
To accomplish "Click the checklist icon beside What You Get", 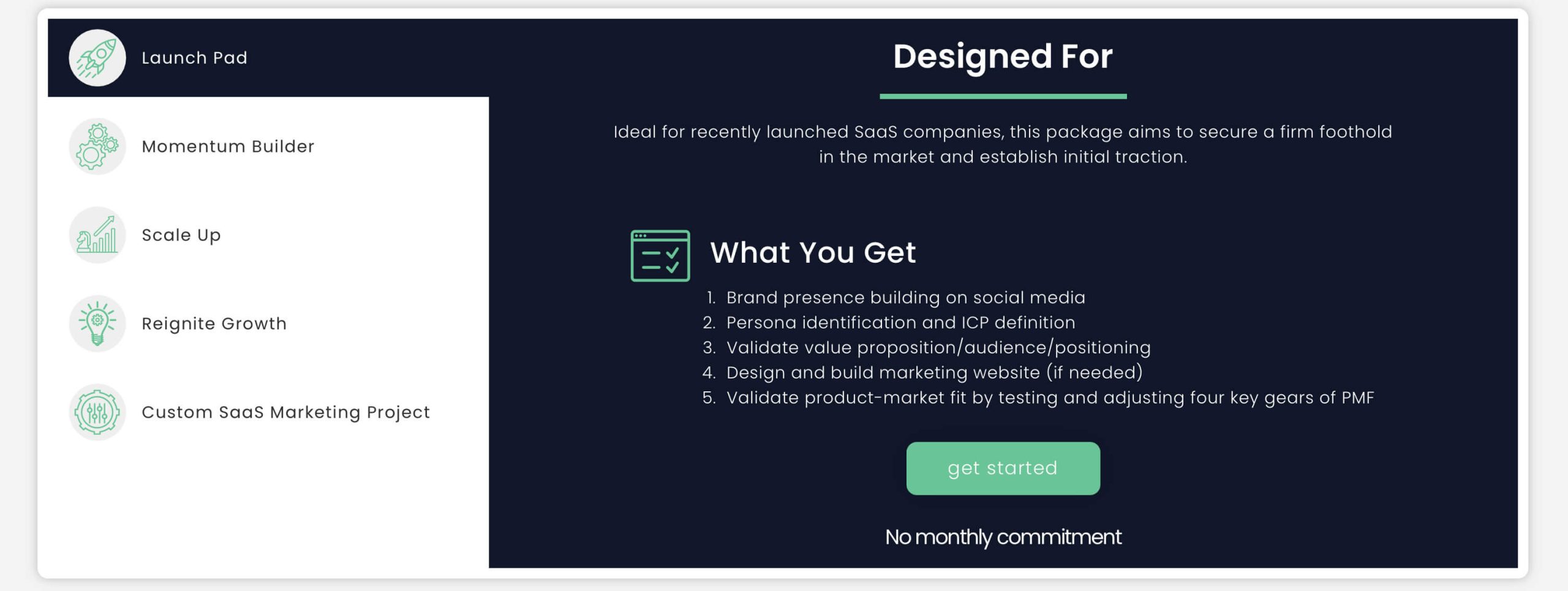I will tap(660, 256).
